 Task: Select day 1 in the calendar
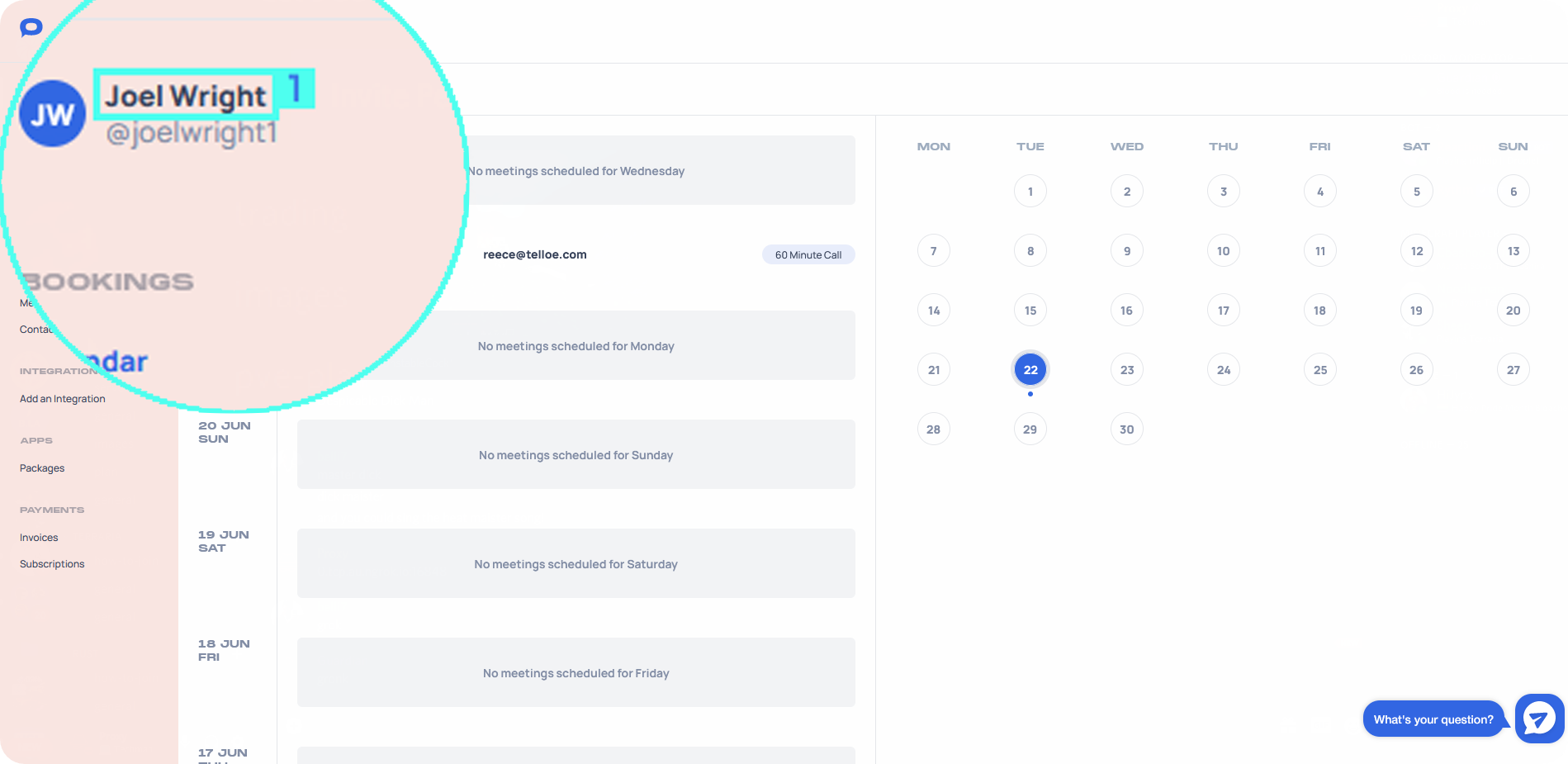[1030, 192]
